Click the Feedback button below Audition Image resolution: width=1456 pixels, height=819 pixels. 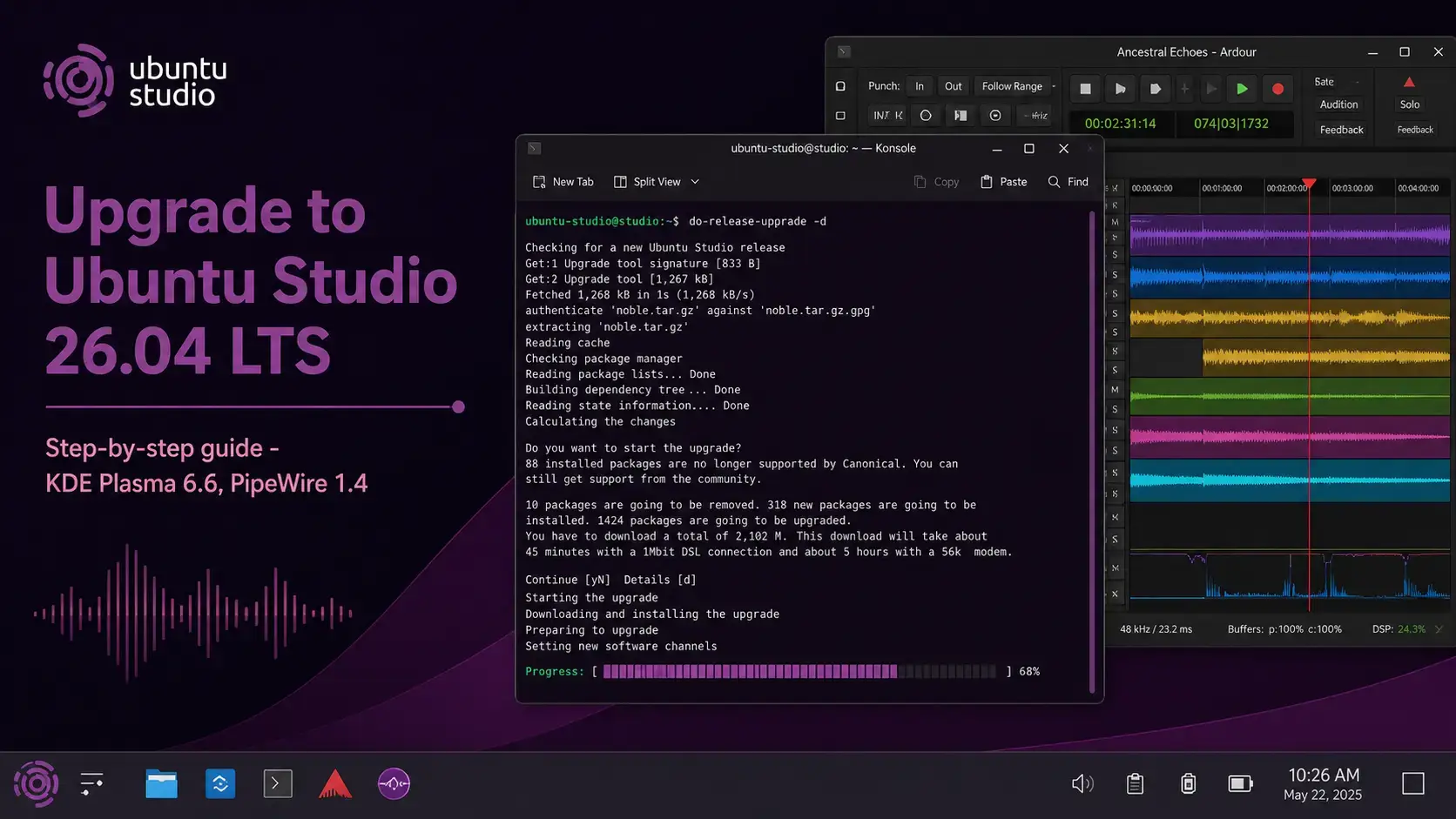(1341, 130)
